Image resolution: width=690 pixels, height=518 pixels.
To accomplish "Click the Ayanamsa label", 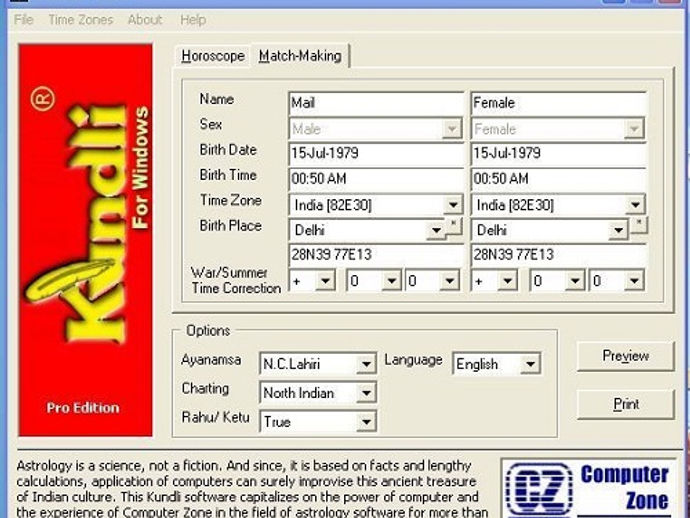I will (211, 360).
